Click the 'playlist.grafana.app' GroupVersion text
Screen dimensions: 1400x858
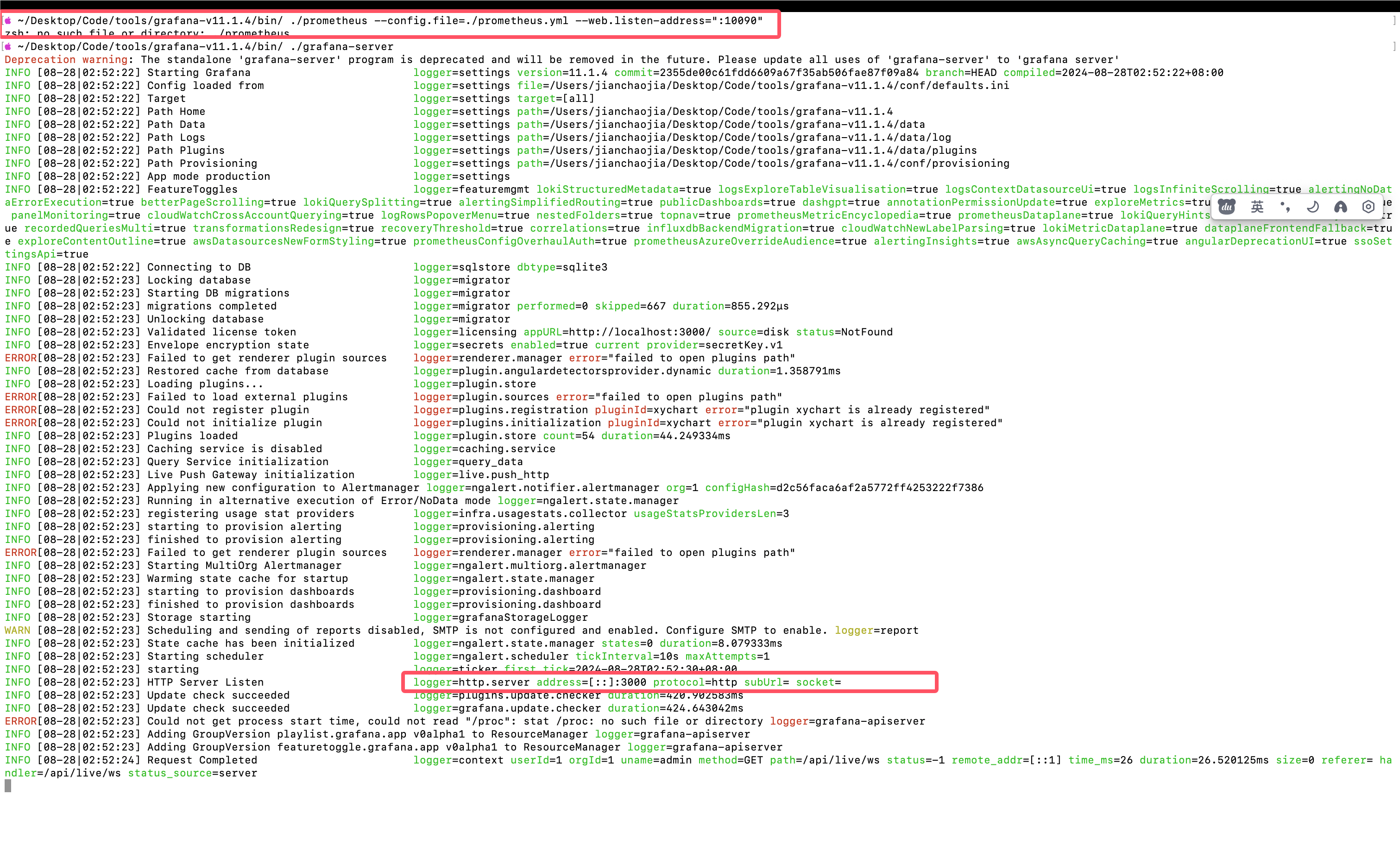click(x=341, y=735)
